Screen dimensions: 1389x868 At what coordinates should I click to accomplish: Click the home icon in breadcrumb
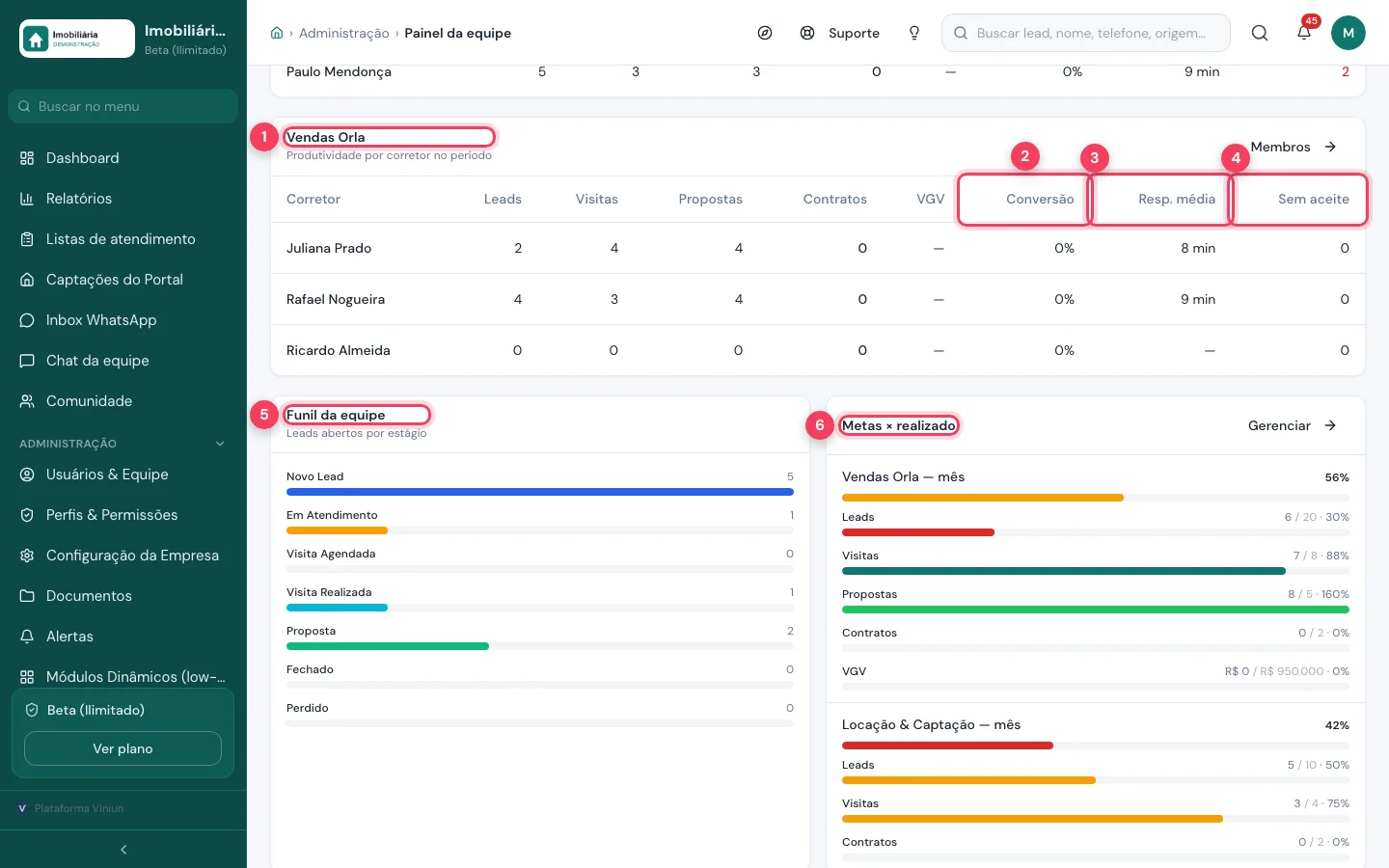point(277,33)
